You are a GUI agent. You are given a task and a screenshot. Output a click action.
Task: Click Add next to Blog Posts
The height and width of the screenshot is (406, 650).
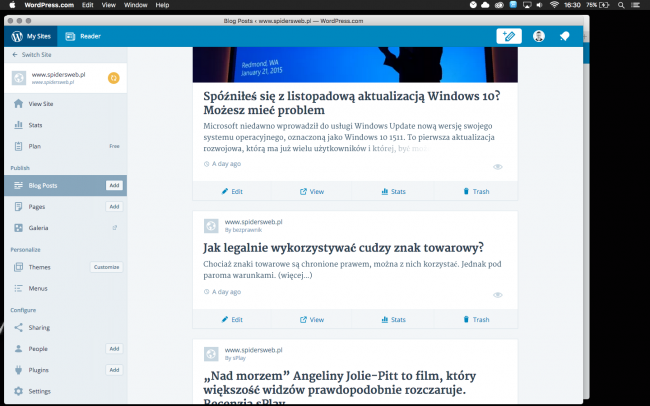[x=114, y=185]
